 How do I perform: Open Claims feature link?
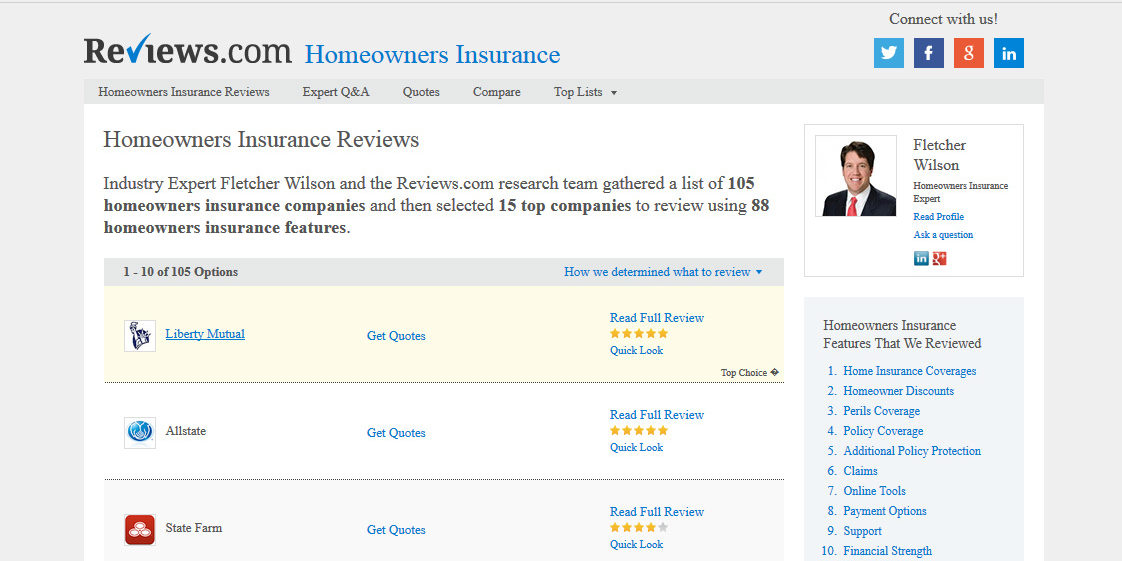pyautogui.click(x=860, y=471)
